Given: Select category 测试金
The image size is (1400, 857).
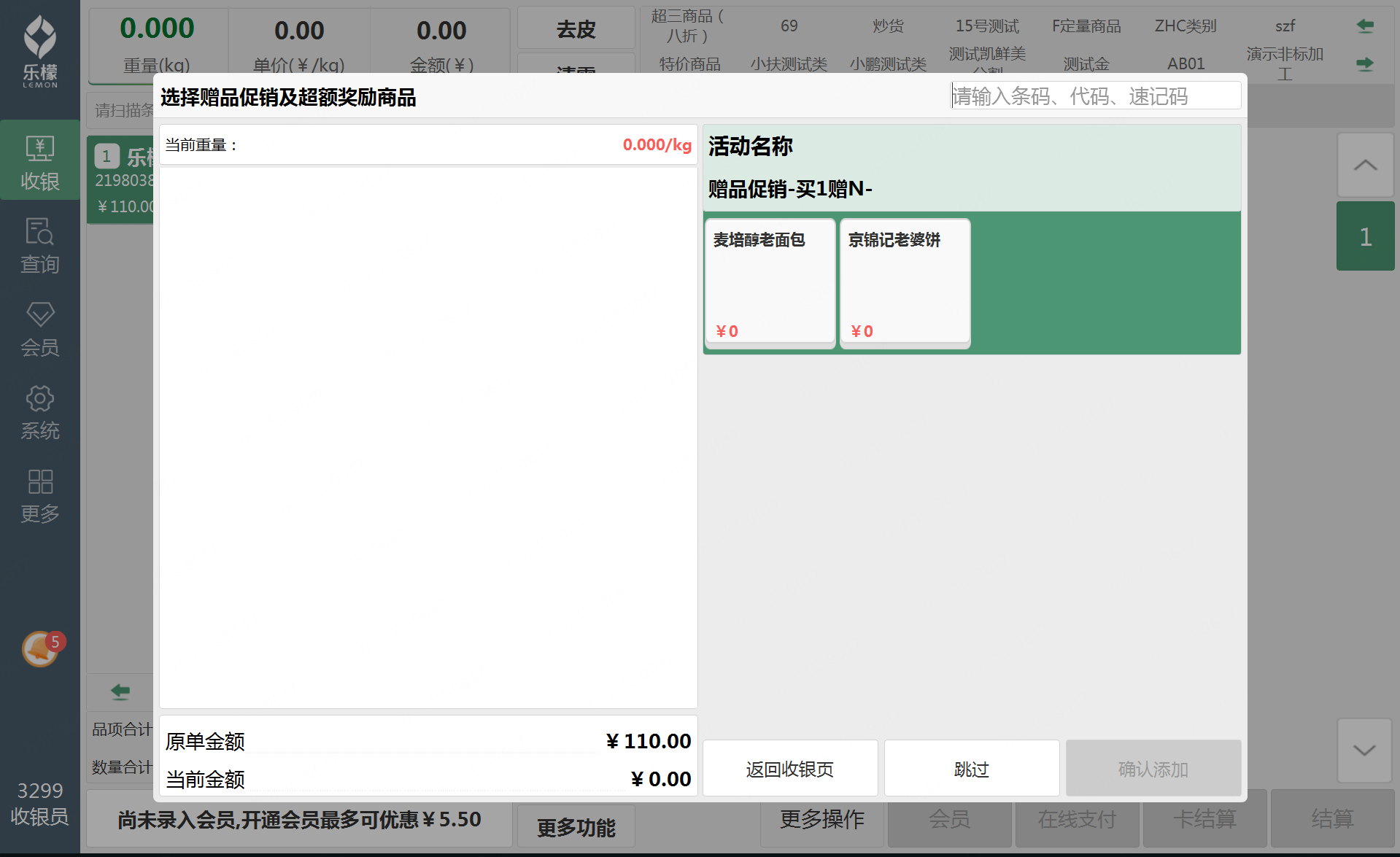Looking at the screenshot, I should point(1087,63).
